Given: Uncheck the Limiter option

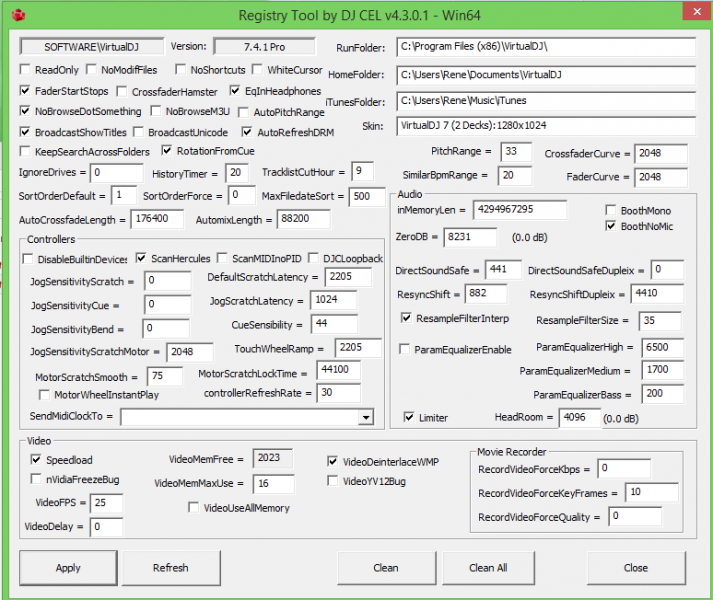Looking at the screenshot, I should (409, 417).
